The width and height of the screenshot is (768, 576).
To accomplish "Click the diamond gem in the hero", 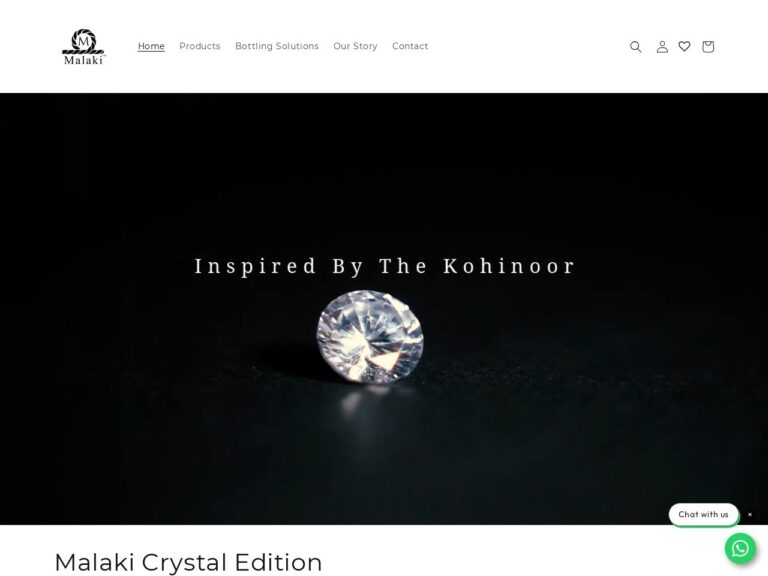I will coord(370,336).
